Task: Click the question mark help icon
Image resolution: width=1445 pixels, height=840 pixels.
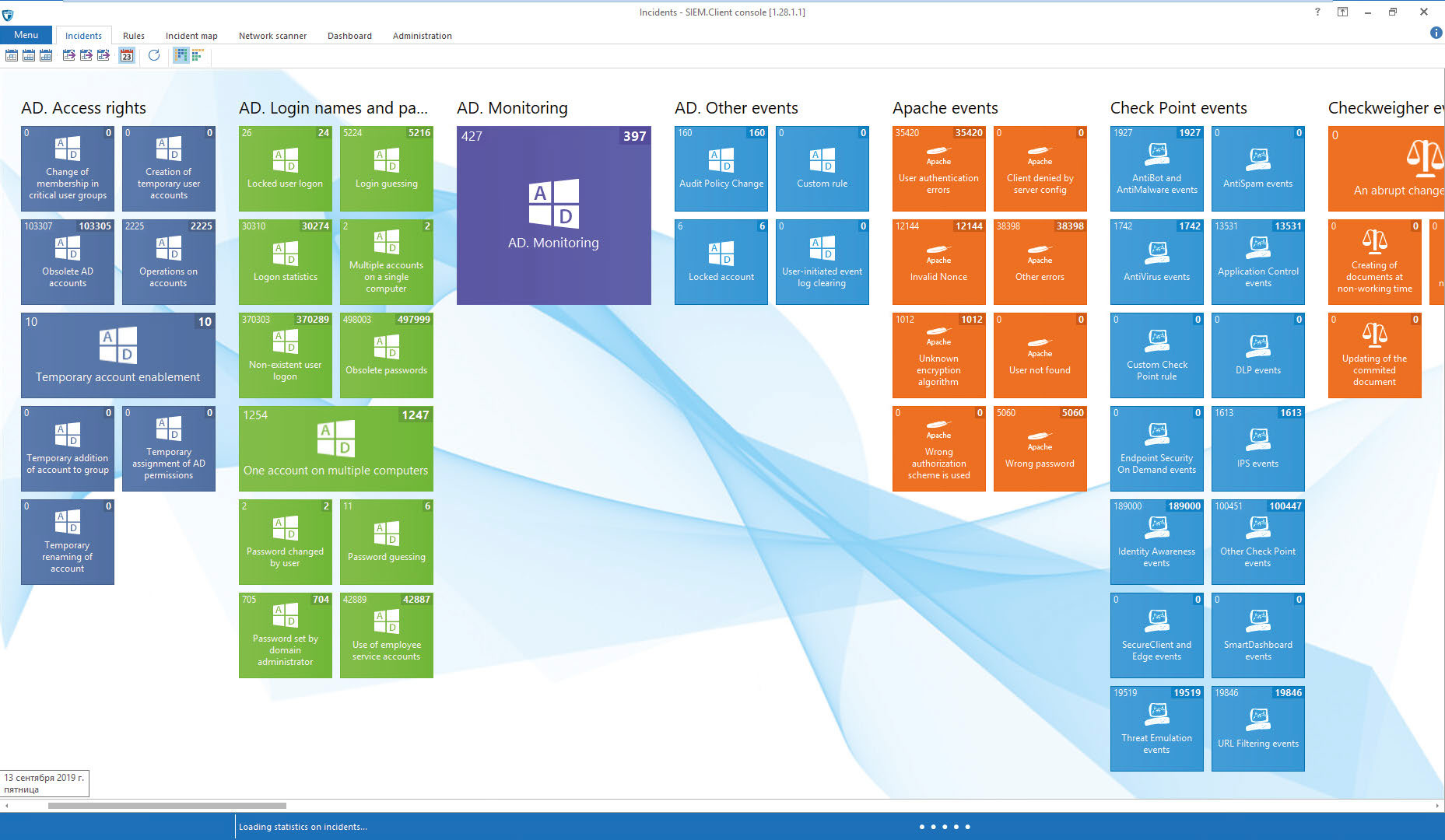Action: [1317, 12]
